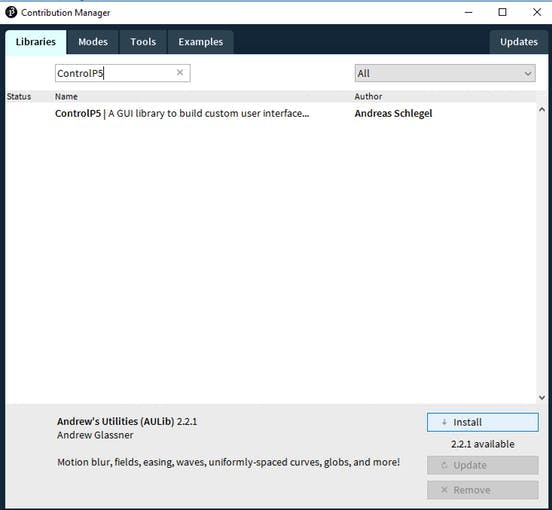Screen dimensions: 552x510
Task: Click into the ControlP5 search field
Action: click(123, 73)
